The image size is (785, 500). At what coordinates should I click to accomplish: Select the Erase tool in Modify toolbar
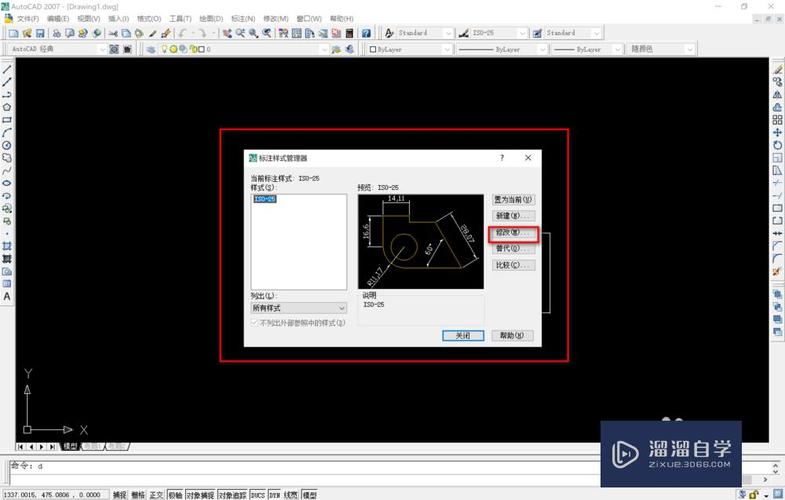click(x=777, y=70)
